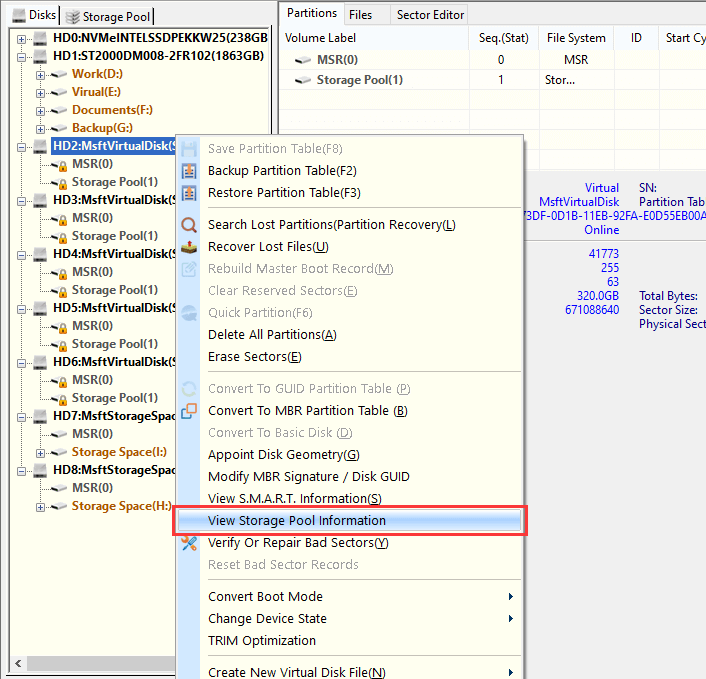Click the Restore Partition Table icon

click(x=190, y=193)
